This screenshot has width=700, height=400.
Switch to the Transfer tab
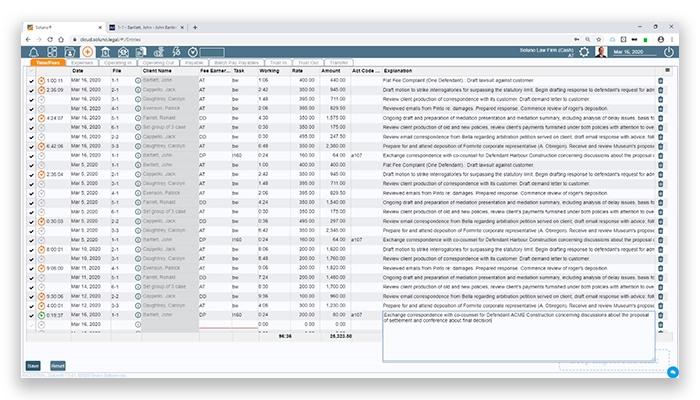tap(339, 63)
